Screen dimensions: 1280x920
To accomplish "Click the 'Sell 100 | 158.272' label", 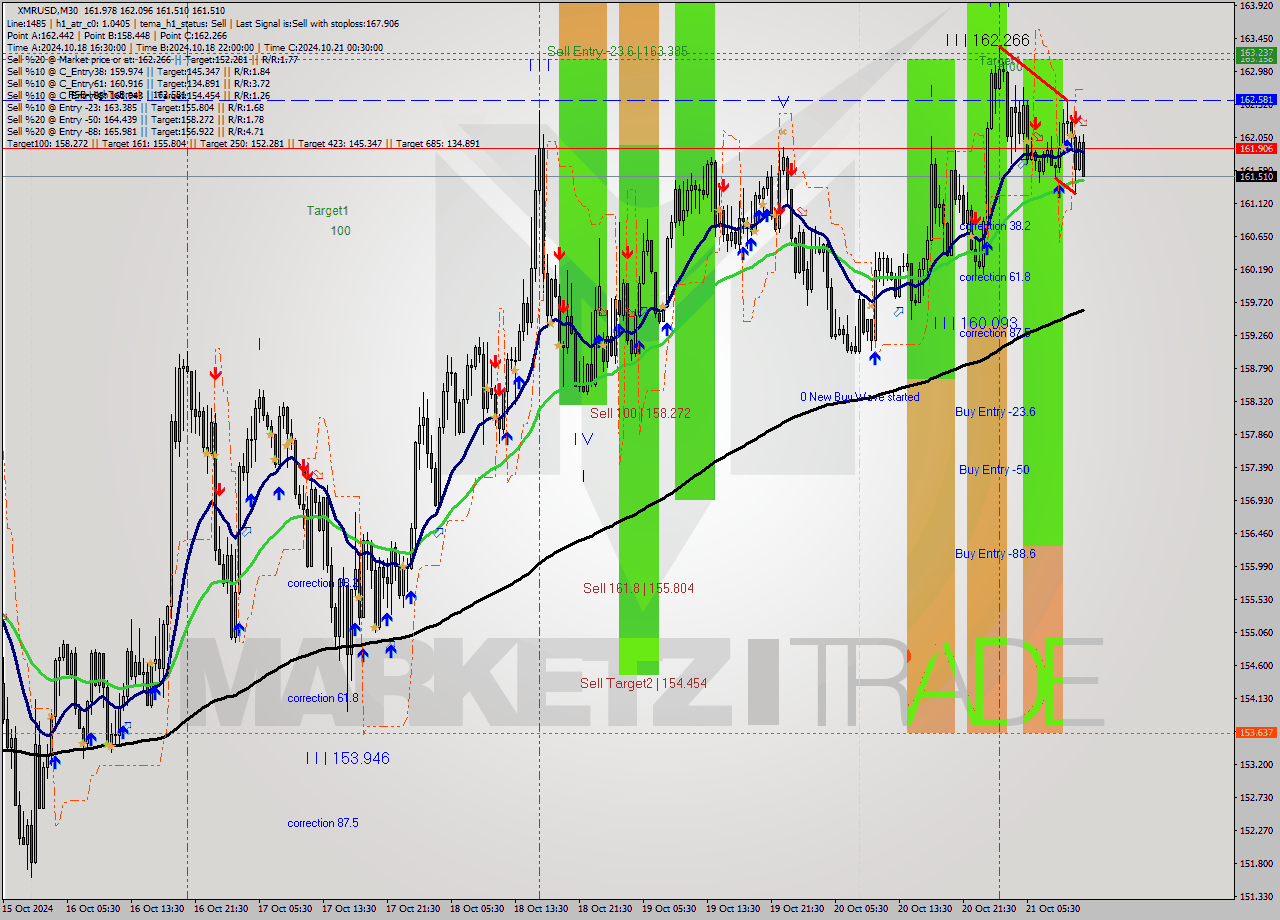I will (640, 413).
